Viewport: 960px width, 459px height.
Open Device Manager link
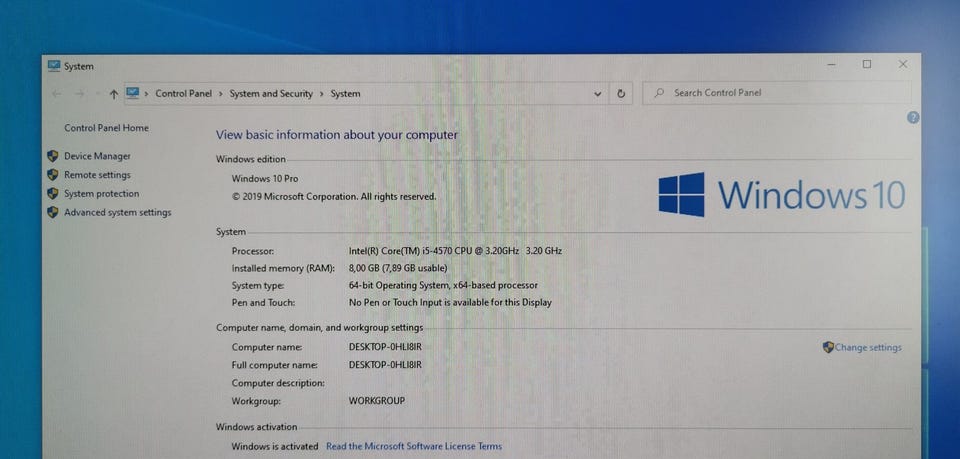[x=97, y=156]
